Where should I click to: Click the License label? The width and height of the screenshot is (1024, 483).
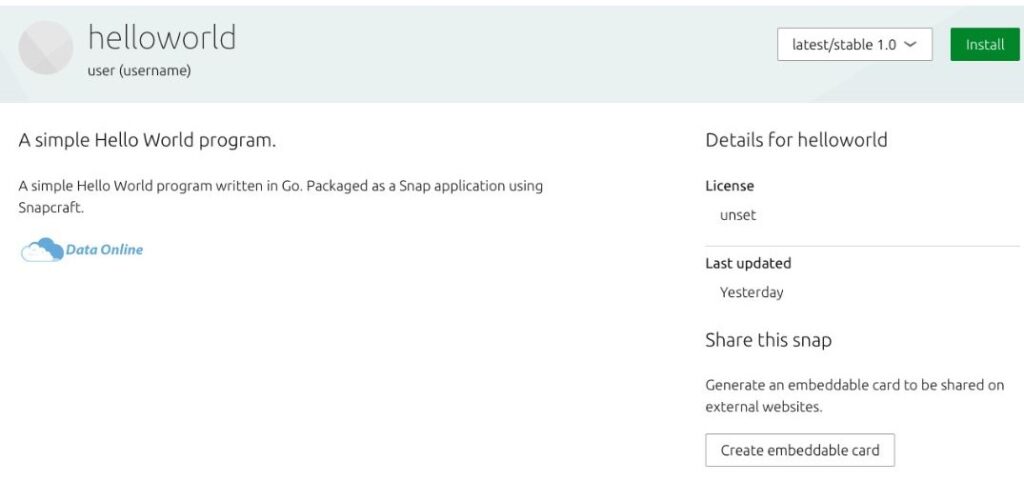tap(729, 186)
